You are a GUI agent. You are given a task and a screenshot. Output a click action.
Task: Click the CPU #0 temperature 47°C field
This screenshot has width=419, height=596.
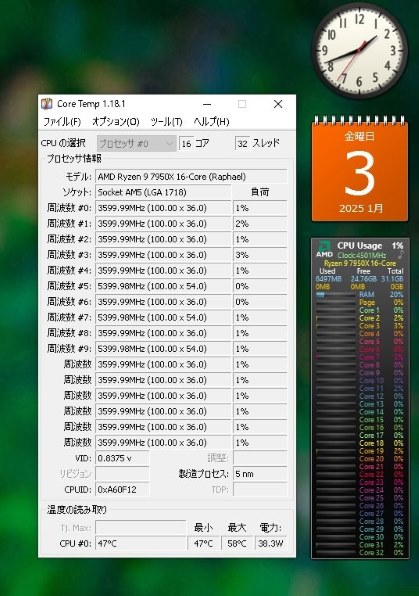[140, 544]
